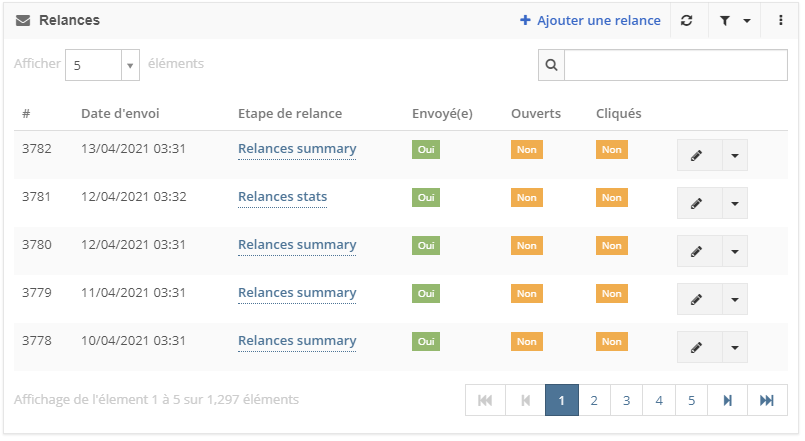
Task: Expand actions dropdown for row 3778
Action: pos(735,347)
